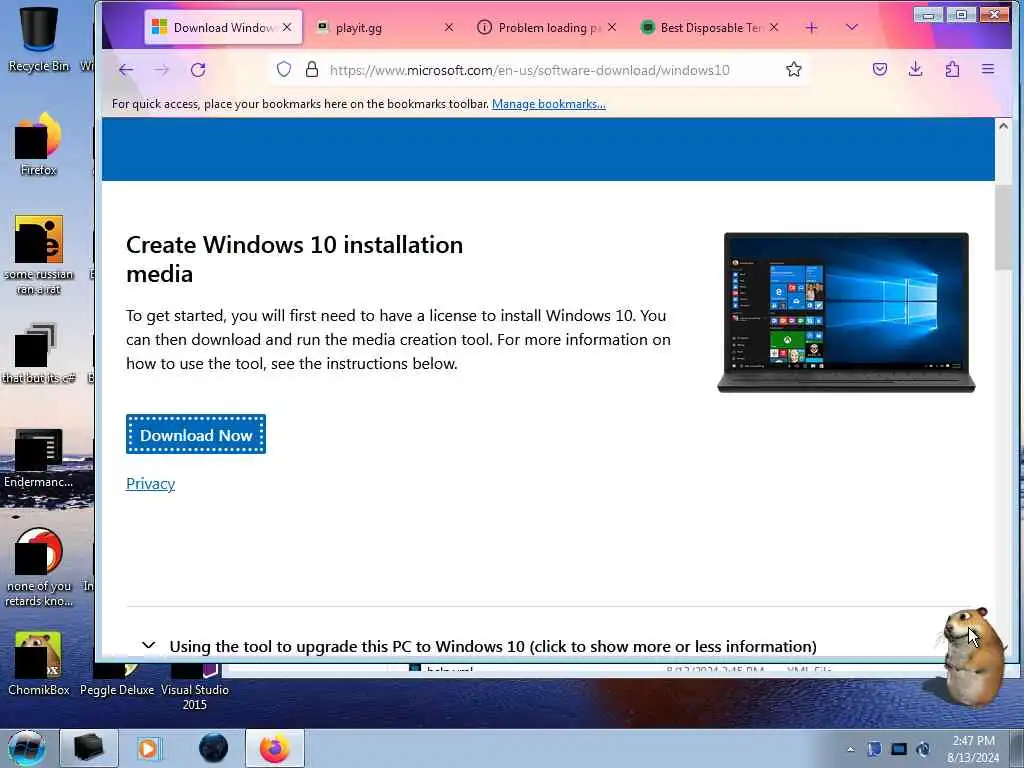The width and height of the screenshot is (1024, 768).
Task: Select the Firefox desktop shortcut
Action: click(39, 144)
